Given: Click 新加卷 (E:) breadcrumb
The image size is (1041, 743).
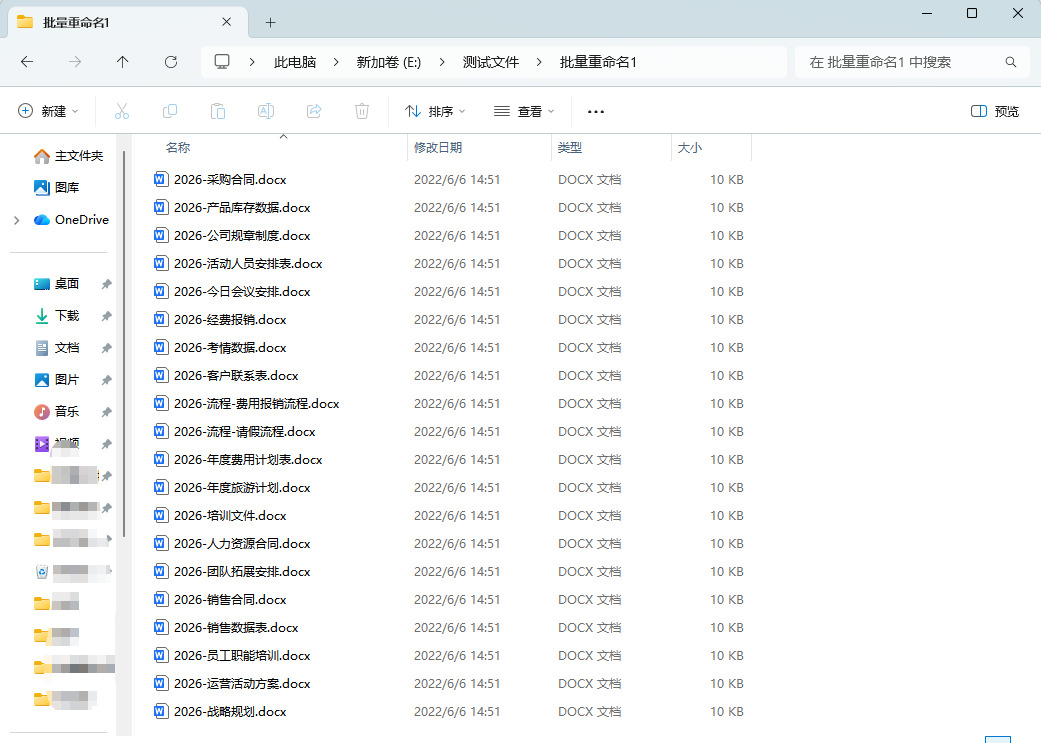Looking at the screenshot, I should (x=389, y=62).
